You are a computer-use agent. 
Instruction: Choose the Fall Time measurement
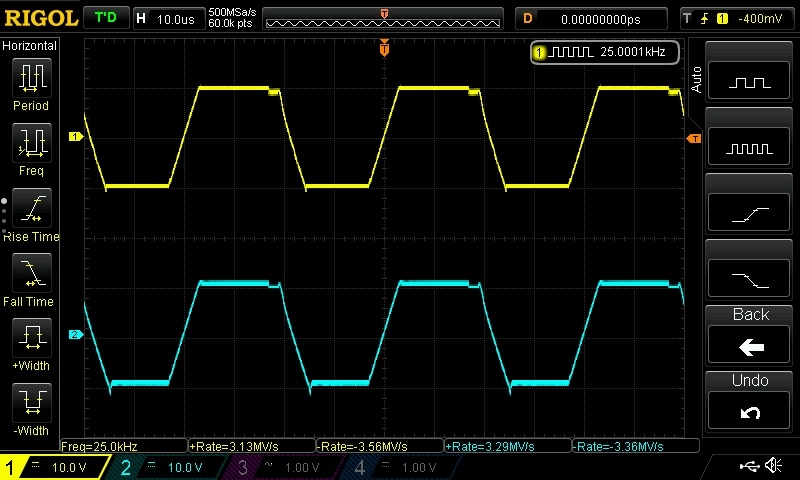31,278
